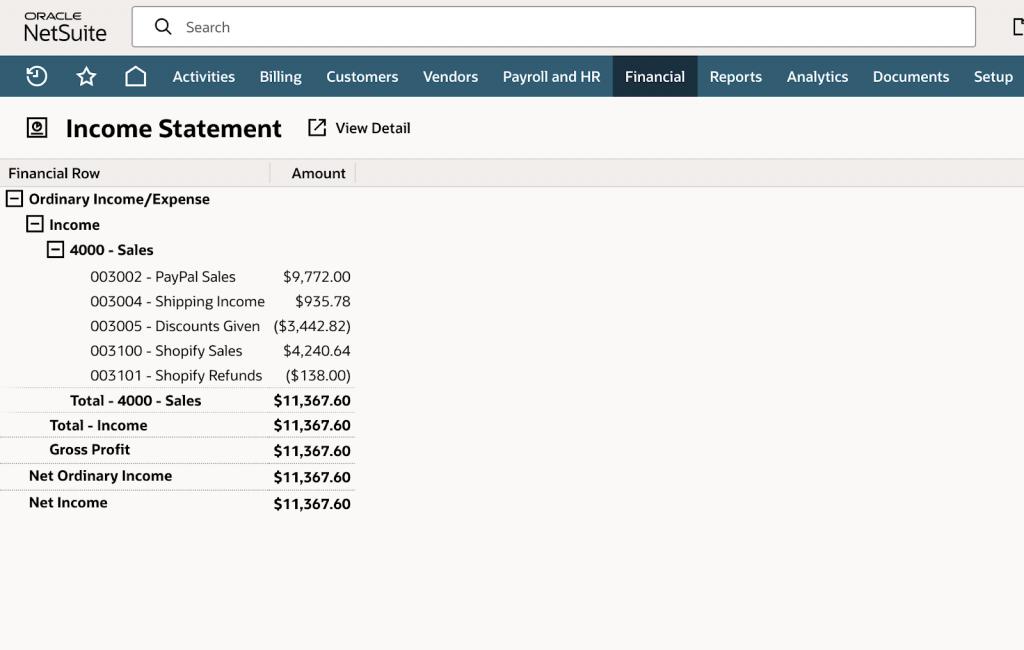Click the partially visible icon right of search
Screen dimensions: 1024x650
click(x=1017, y=27)
